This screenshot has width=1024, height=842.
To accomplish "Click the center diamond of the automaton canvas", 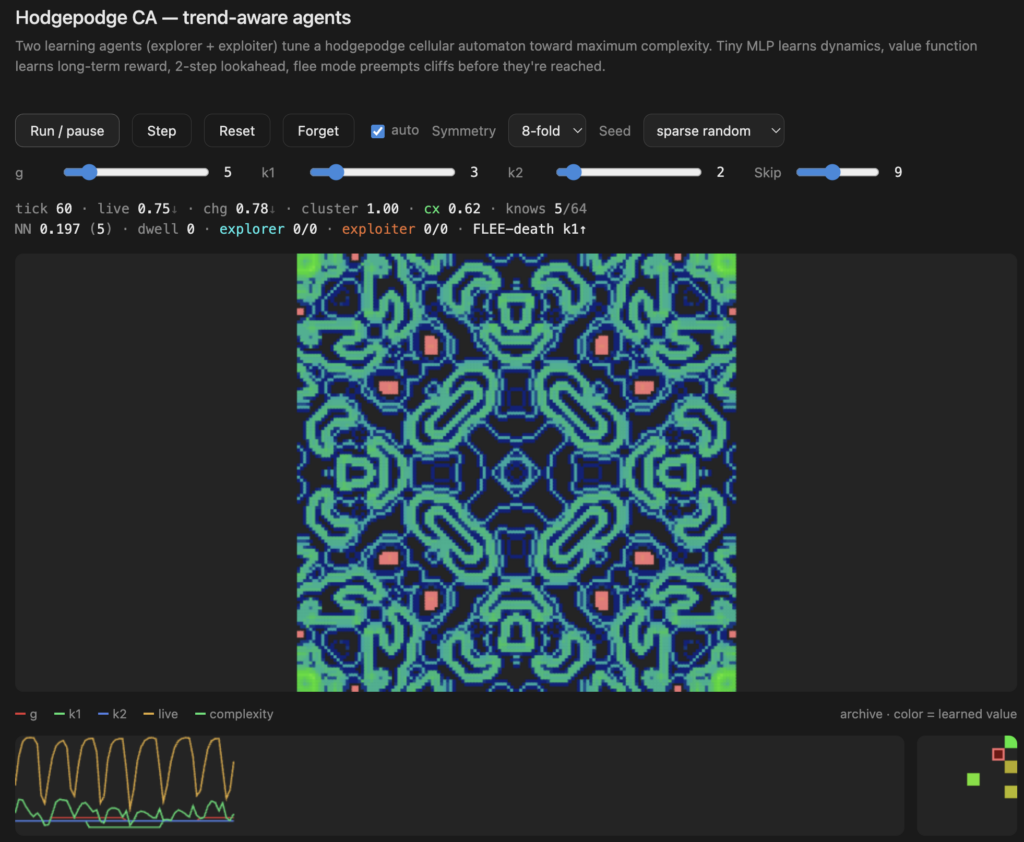I will (x=516, y=473).
